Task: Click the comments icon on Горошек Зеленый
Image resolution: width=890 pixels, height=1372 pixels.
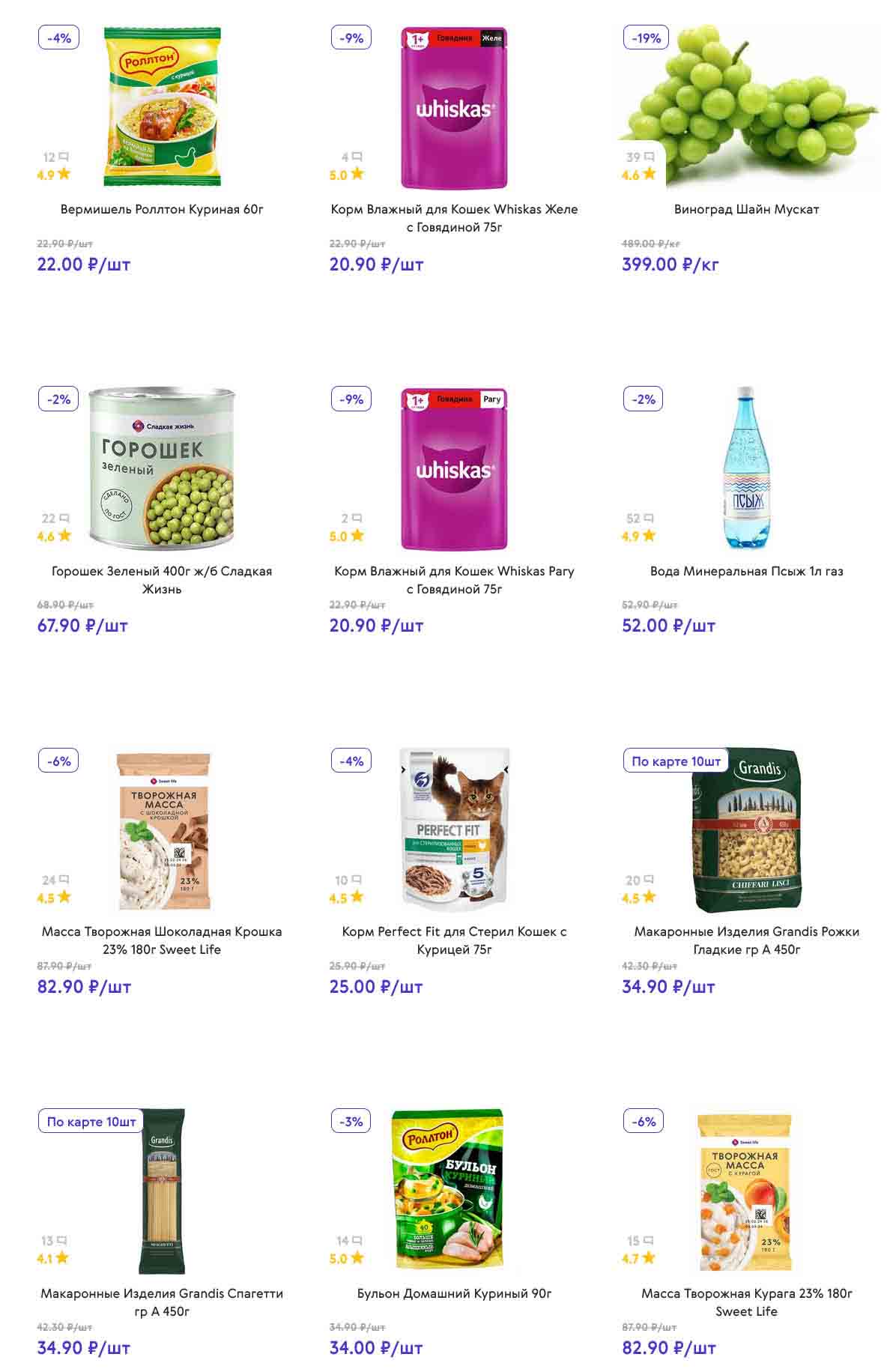Action: pyautogui.click(x=64, y=519)
